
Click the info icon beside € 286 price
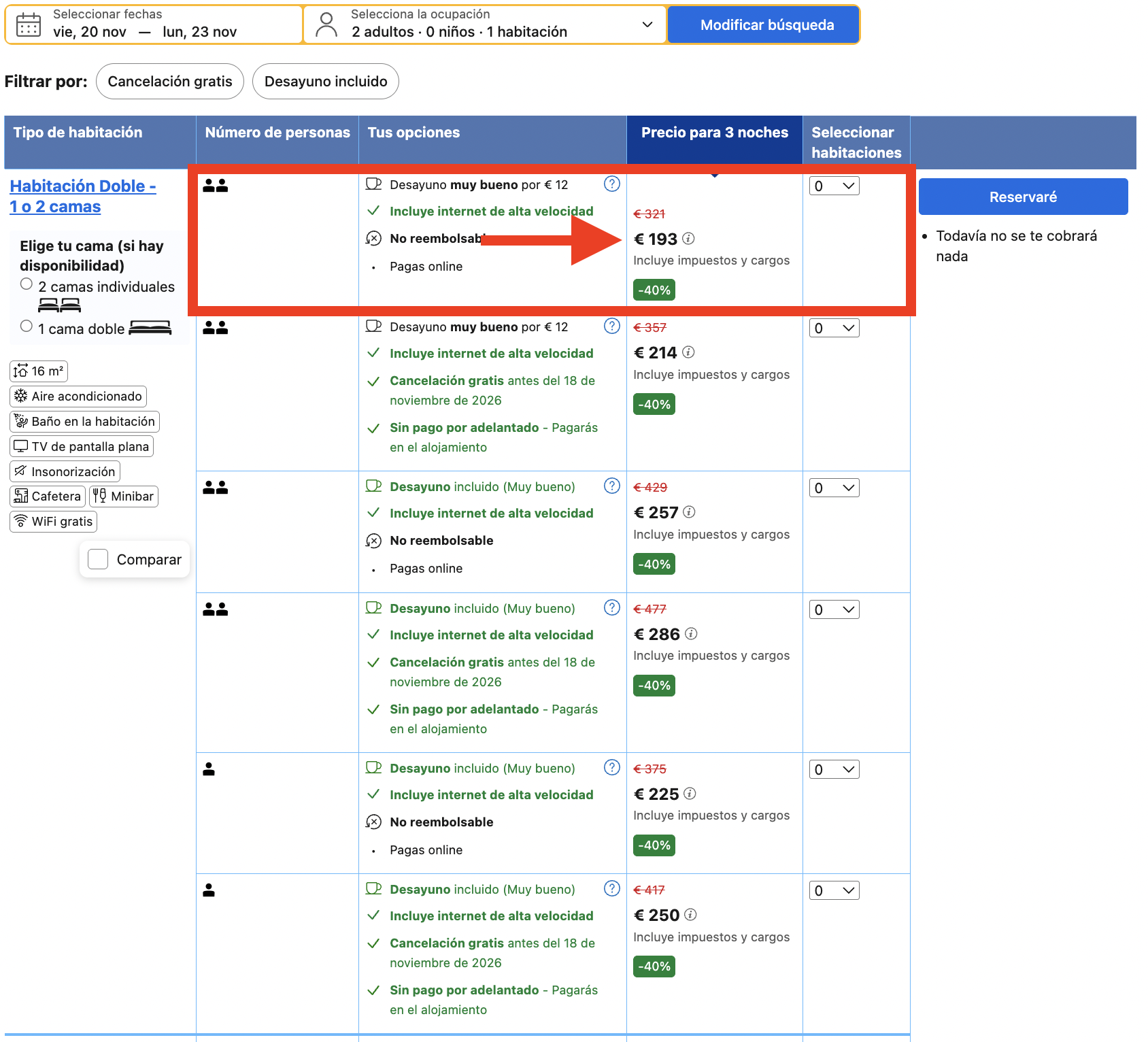coord(691,634)
